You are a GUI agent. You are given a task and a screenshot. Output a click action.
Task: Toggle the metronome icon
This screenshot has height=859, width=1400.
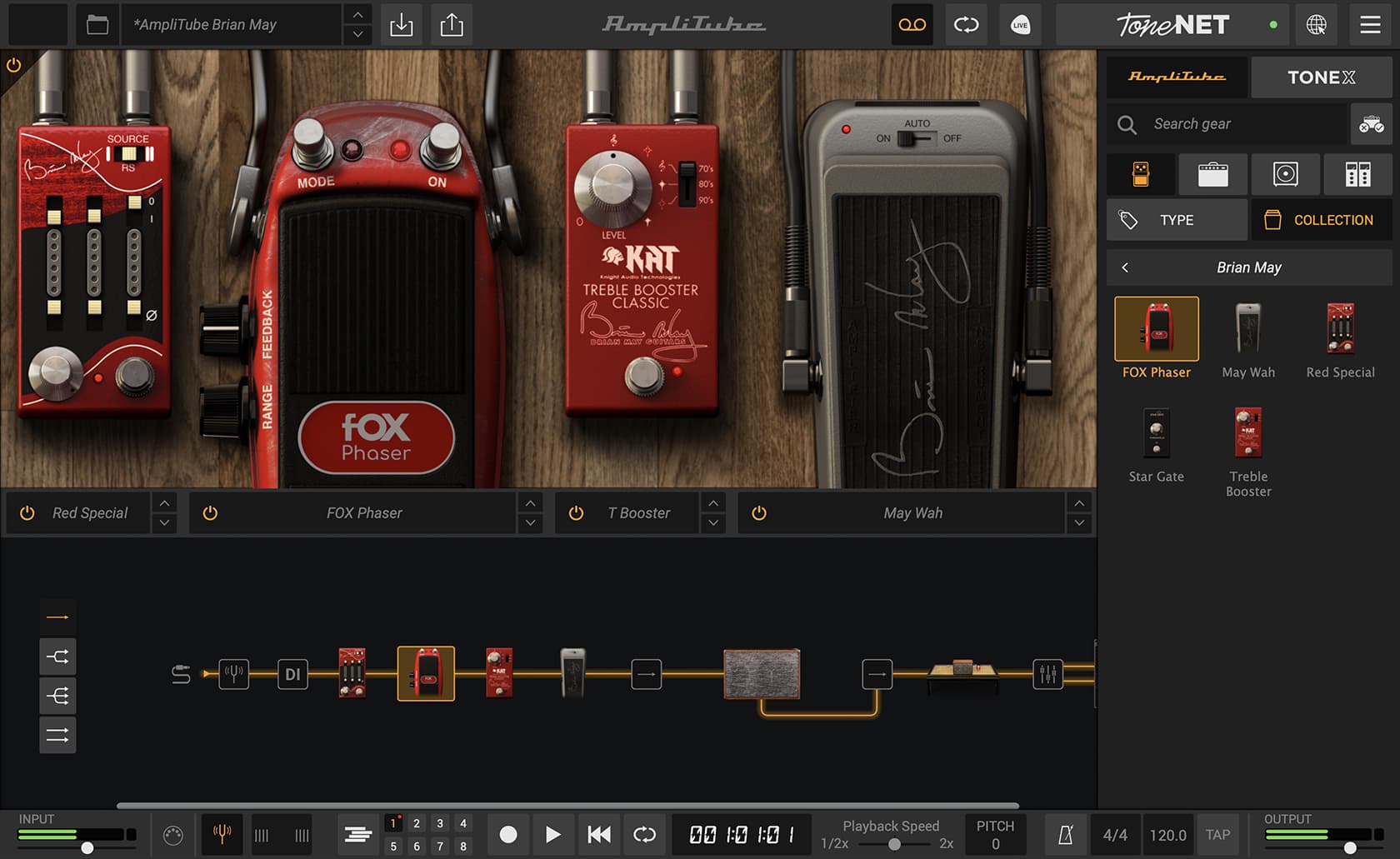point(1065,835)
